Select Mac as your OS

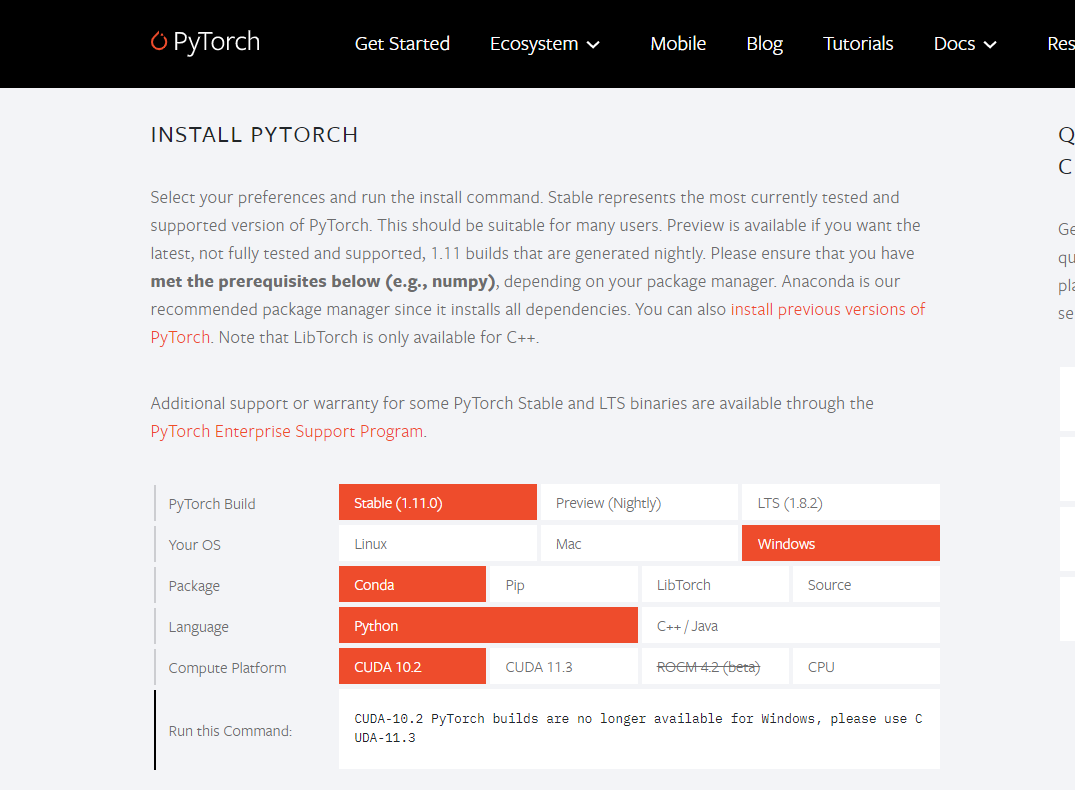point(638,543)
